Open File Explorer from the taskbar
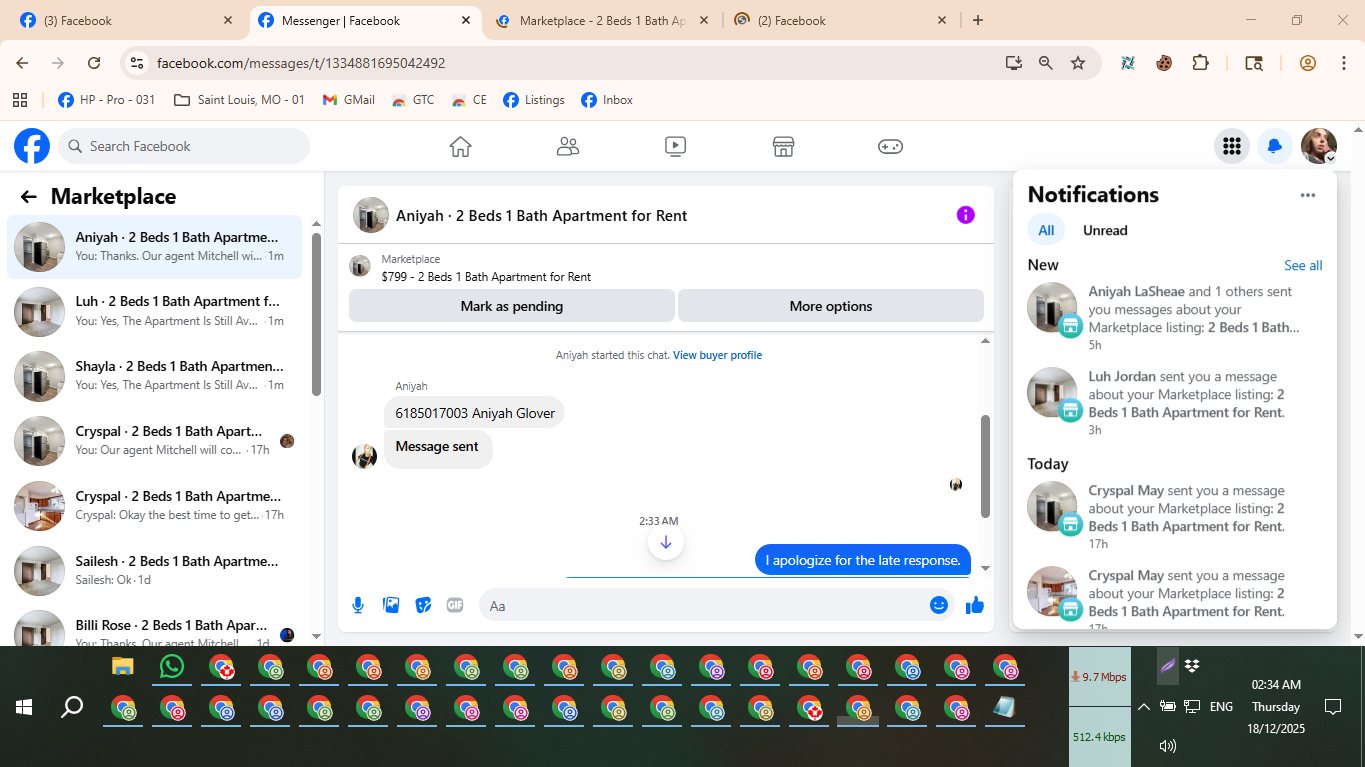This screenshot has width=1365, height=767. 123,667
